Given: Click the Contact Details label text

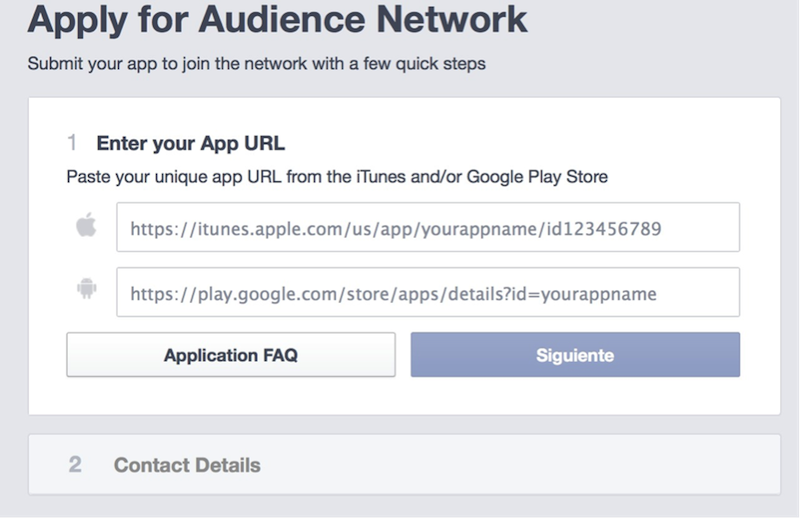Looking at the screenshot, I should click(187, 465).
